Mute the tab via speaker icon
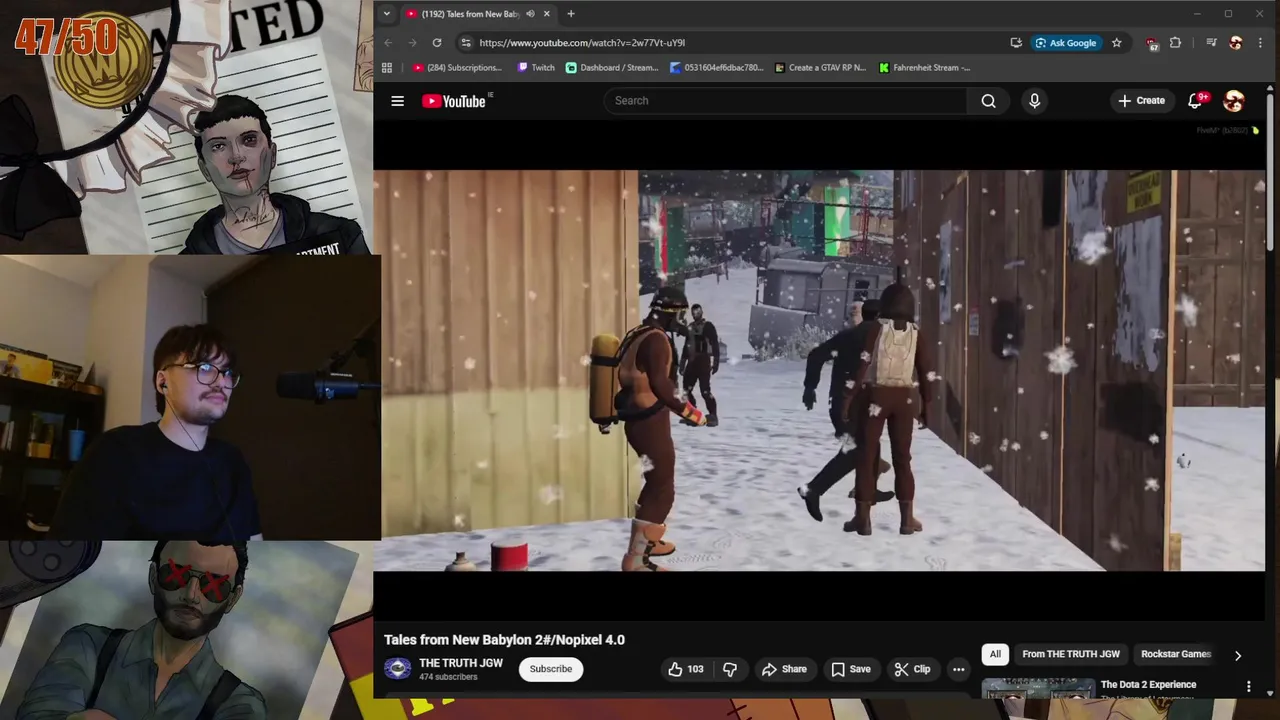This screenshot has width=1280, height=720. pyautogui.click(x=530, y=14)
